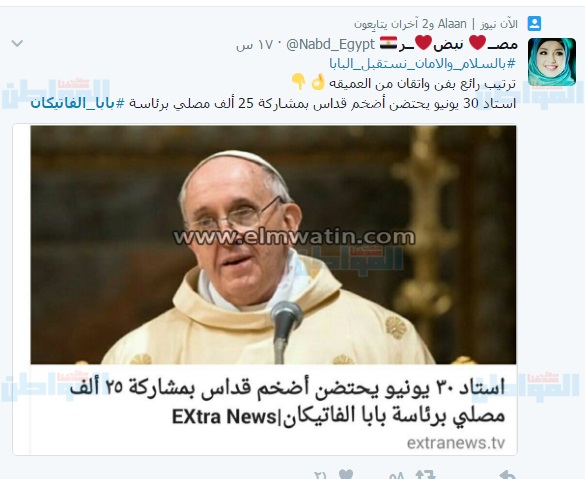Click the heart like icon below tweet
585x479 pixels.
346,474
